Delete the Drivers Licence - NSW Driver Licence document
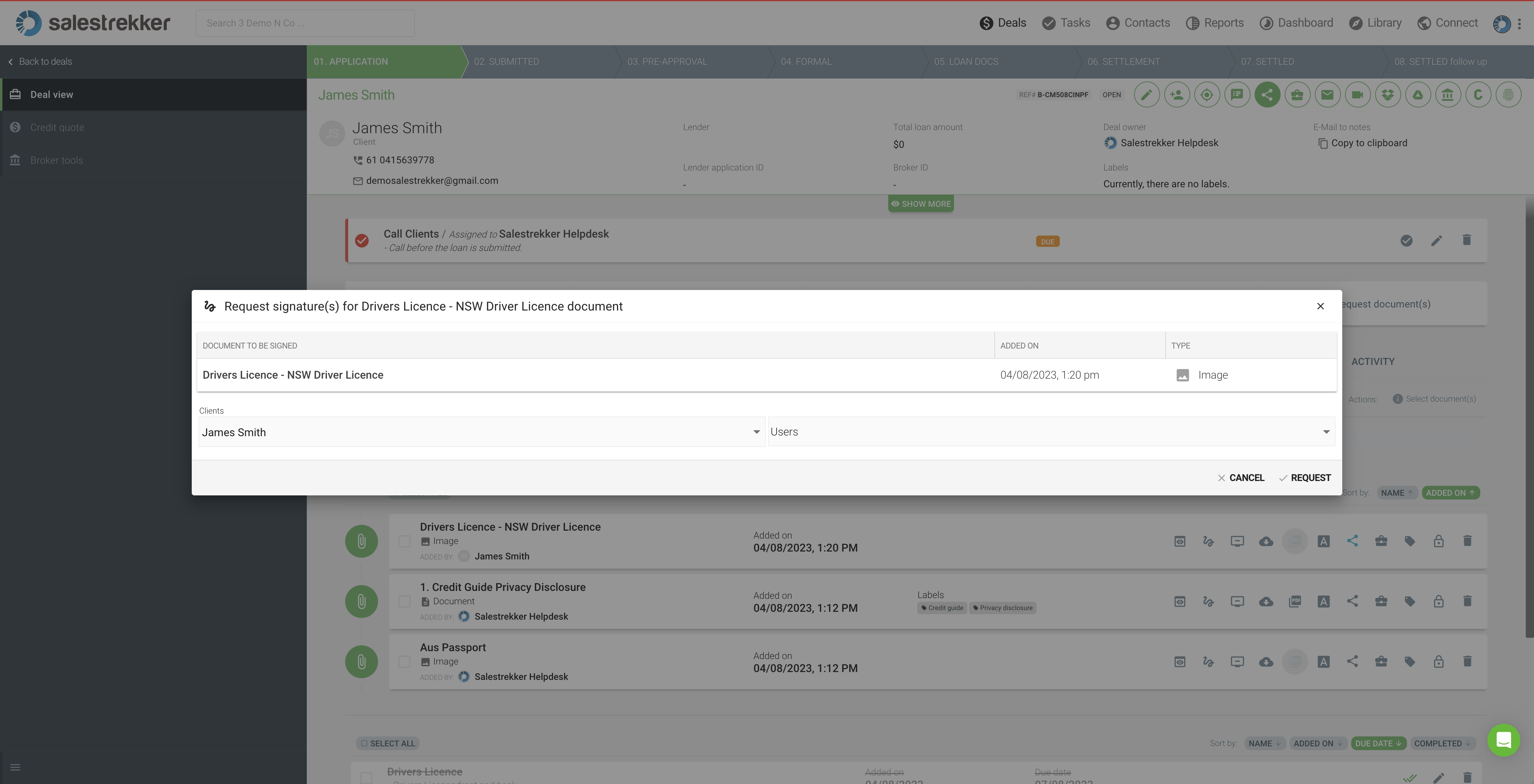The image size is (1534, 784). [x=1467, y=541]
